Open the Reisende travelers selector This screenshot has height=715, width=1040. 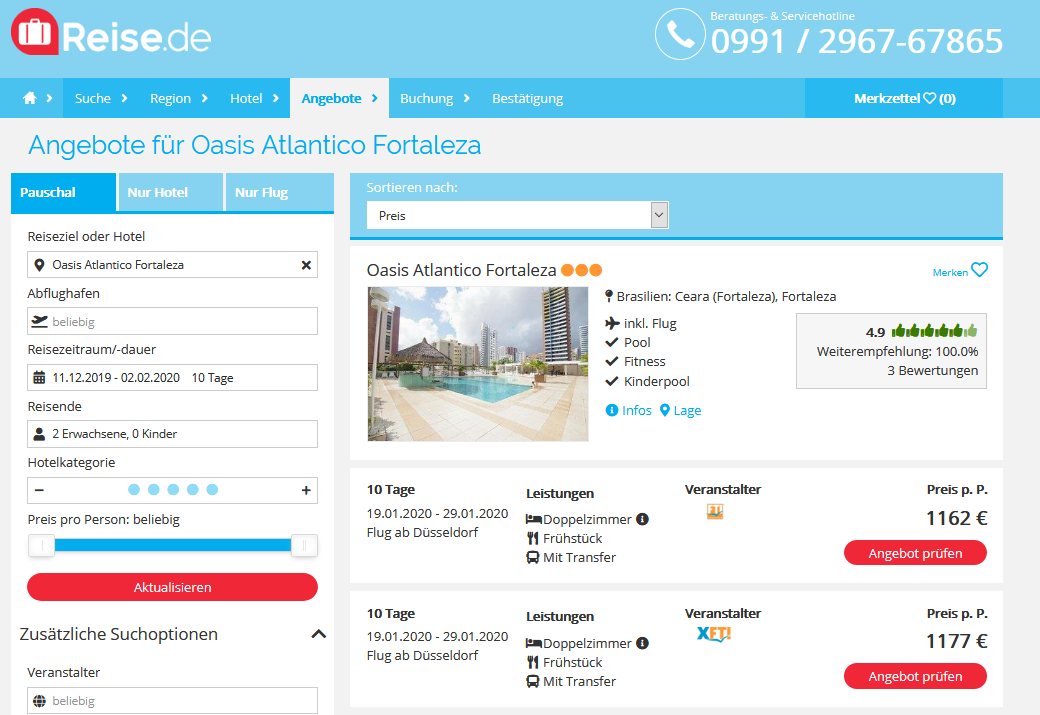point(172,434)
